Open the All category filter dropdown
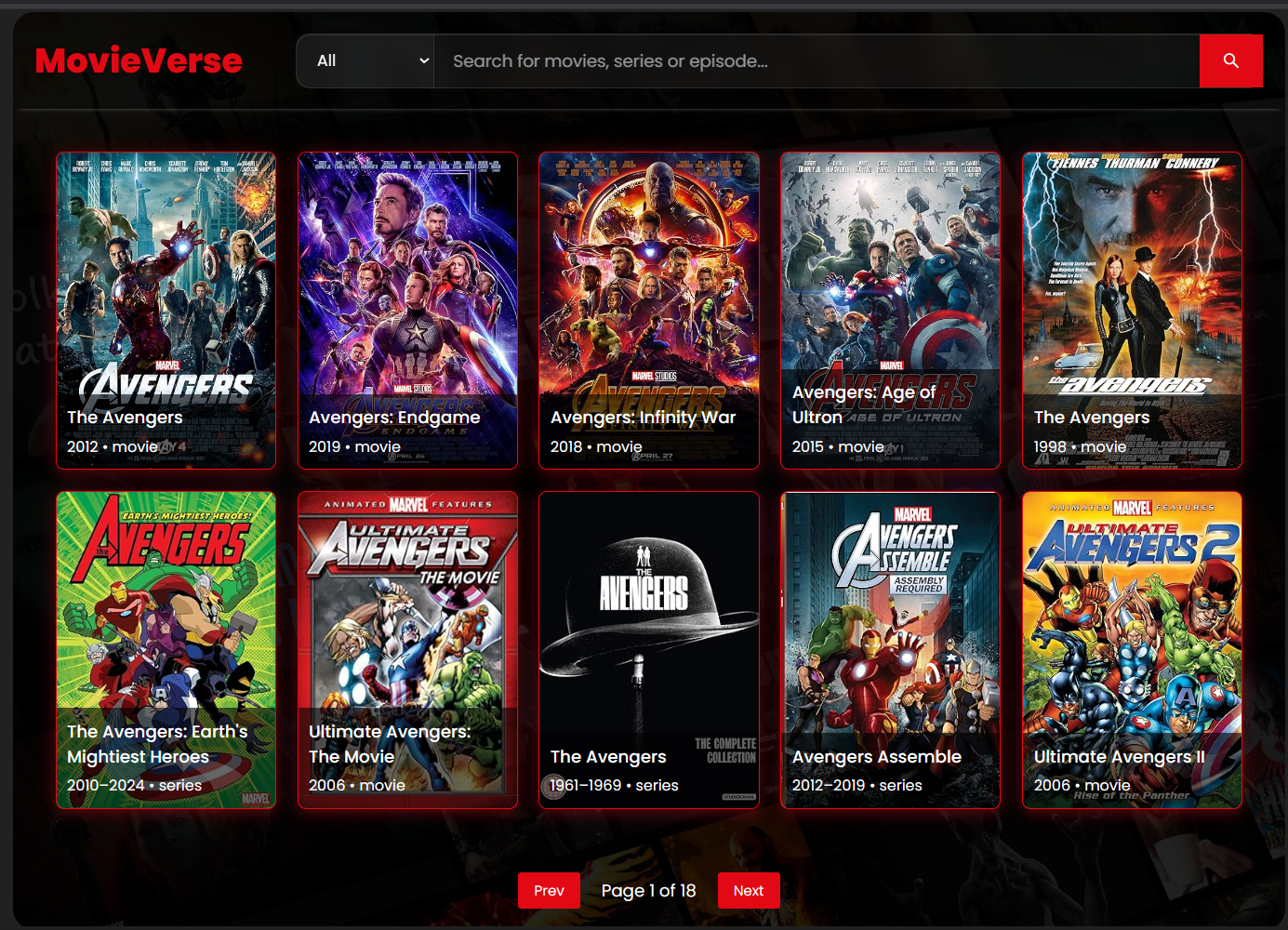This screenshot has width=1288, height=930. (x=365, y=61)
